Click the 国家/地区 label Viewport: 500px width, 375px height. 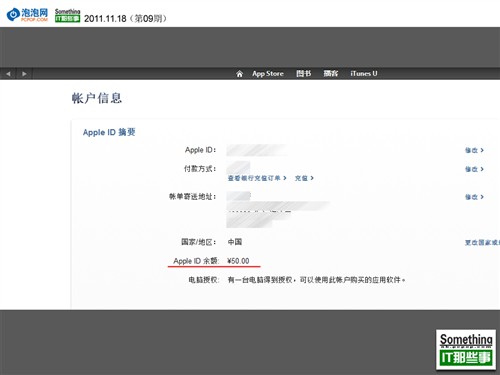(198, 242)
